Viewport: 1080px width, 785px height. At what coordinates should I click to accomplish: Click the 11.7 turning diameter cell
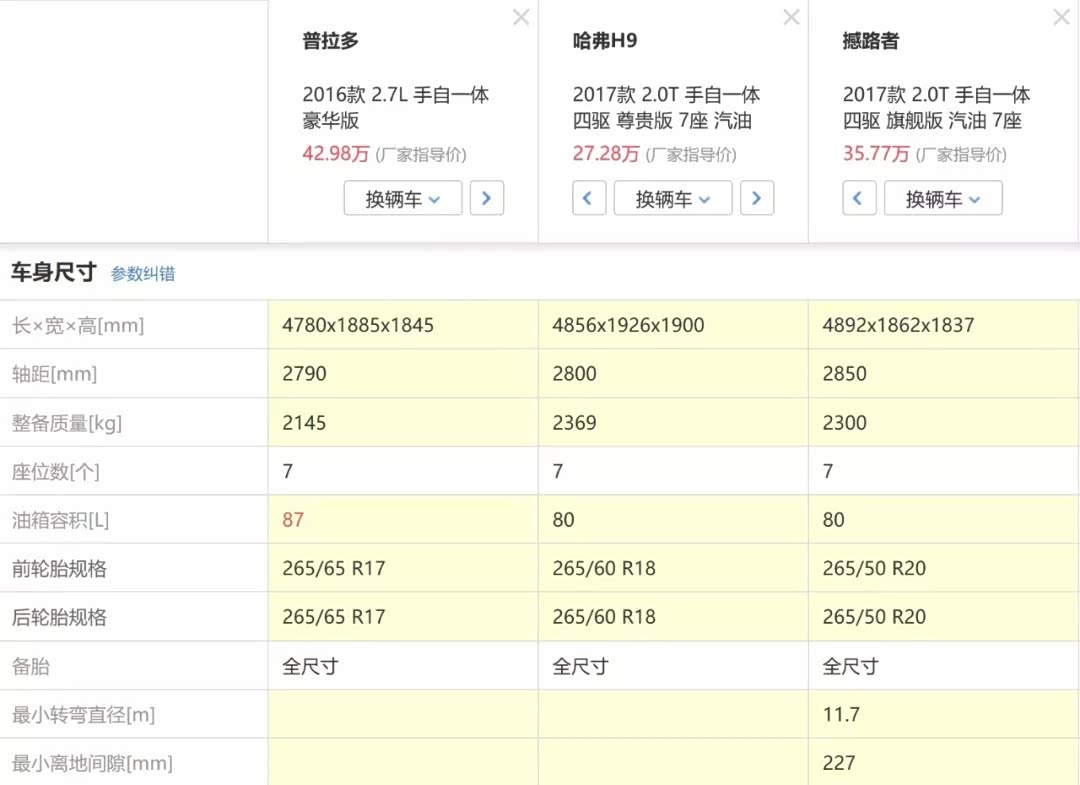click(x=841, y=715)
